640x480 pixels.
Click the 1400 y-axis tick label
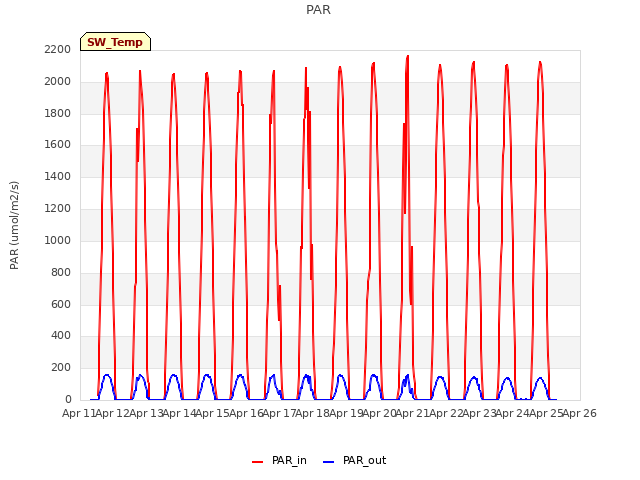[58, 176]
